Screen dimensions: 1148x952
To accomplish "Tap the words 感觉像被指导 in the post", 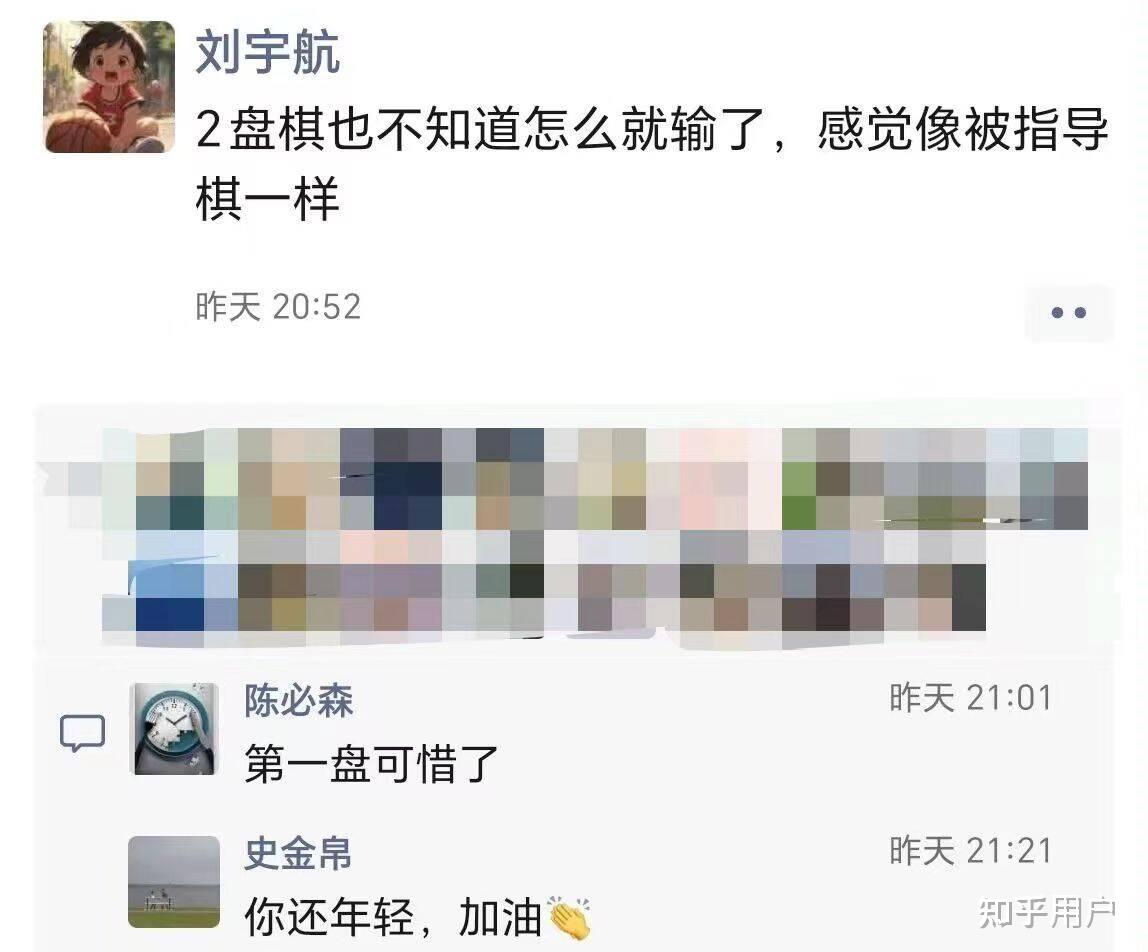I will 963,130.
